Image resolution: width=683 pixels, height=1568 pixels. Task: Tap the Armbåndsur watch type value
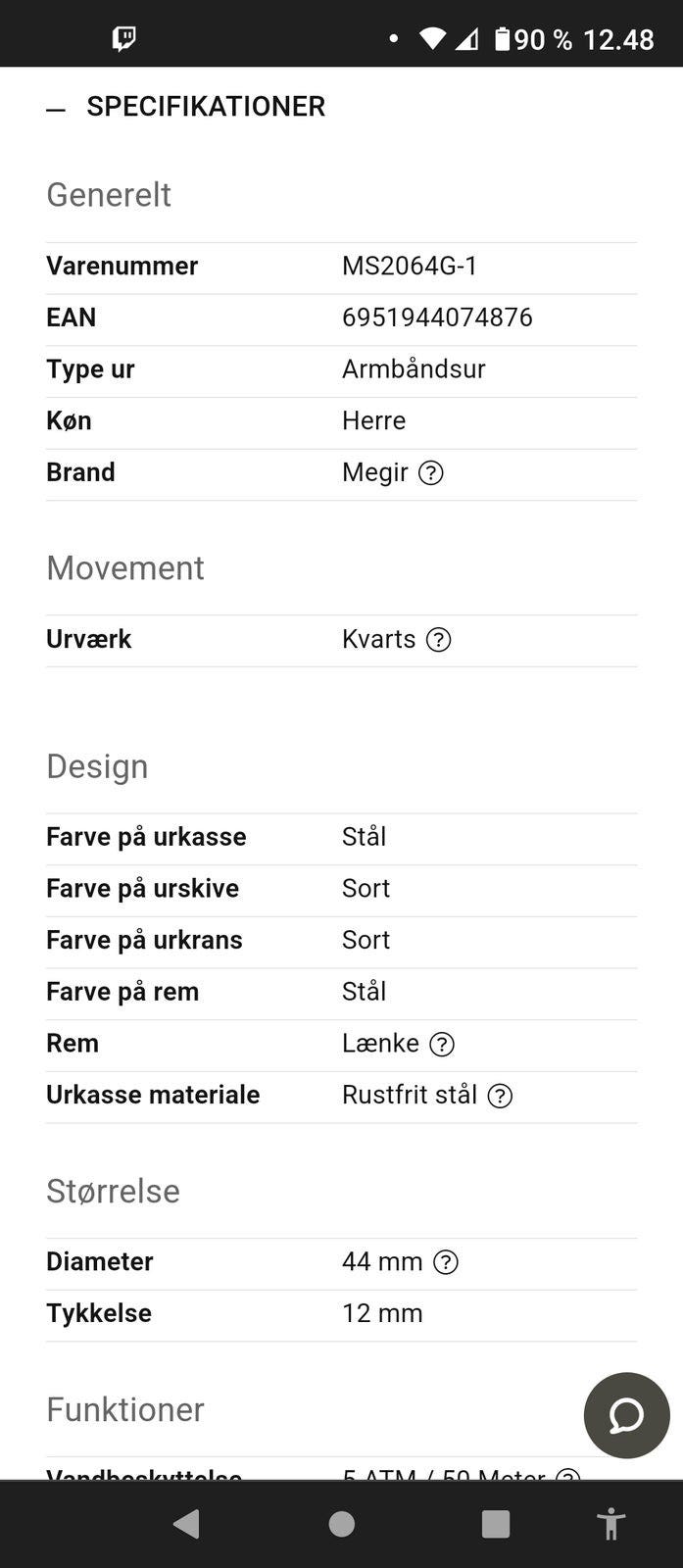[414, 369]
